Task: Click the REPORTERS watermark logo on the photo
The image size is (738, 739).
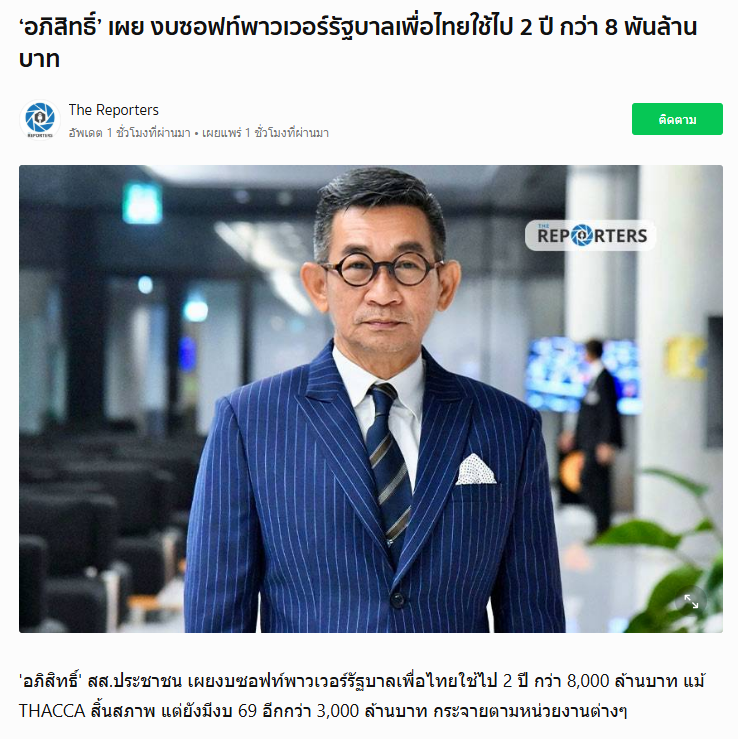Action: [x=590, y=235]
